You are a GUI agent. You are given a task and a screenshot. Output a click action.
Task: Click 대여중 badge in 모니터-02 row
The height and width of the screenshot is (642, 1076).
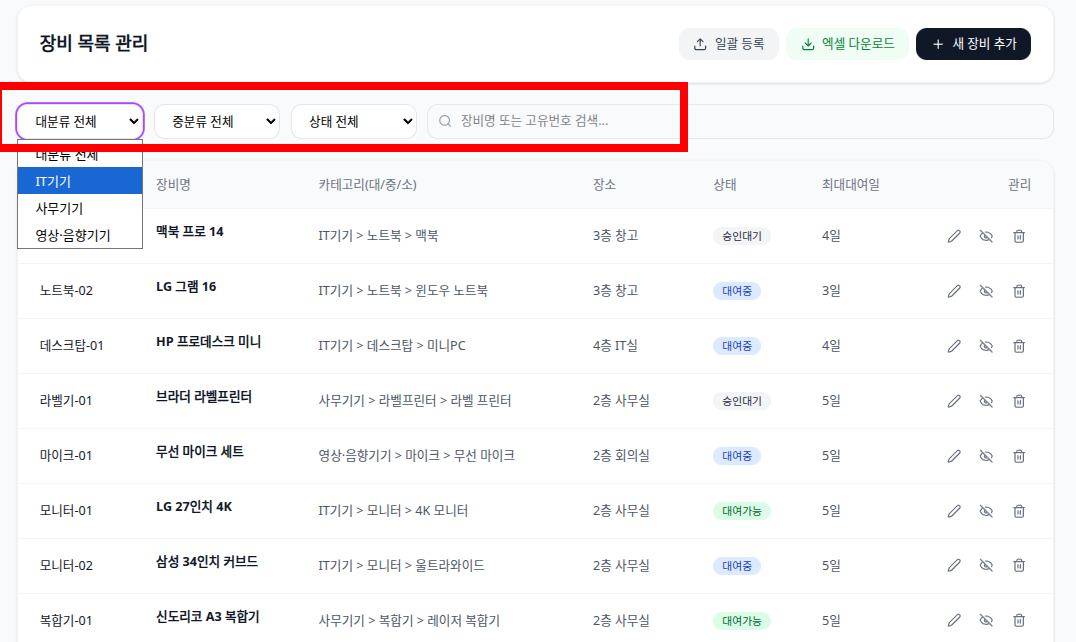pyautogui.click(x=736, y=566)
